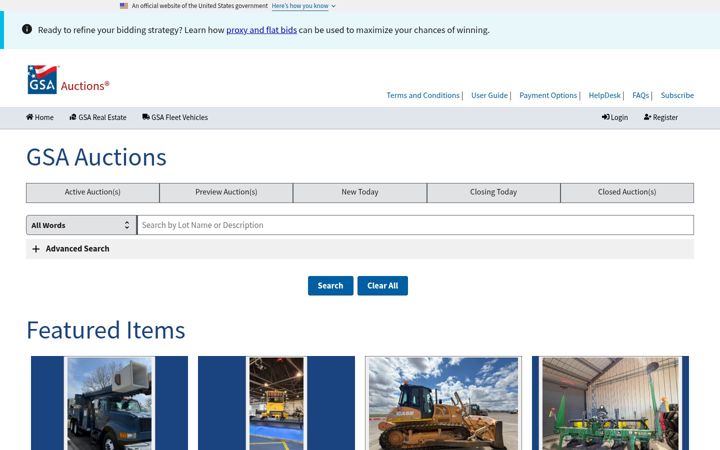Screen dimensions: 720x450
Task: Click the "Here's how you know" link
Action: pos(300,6)
